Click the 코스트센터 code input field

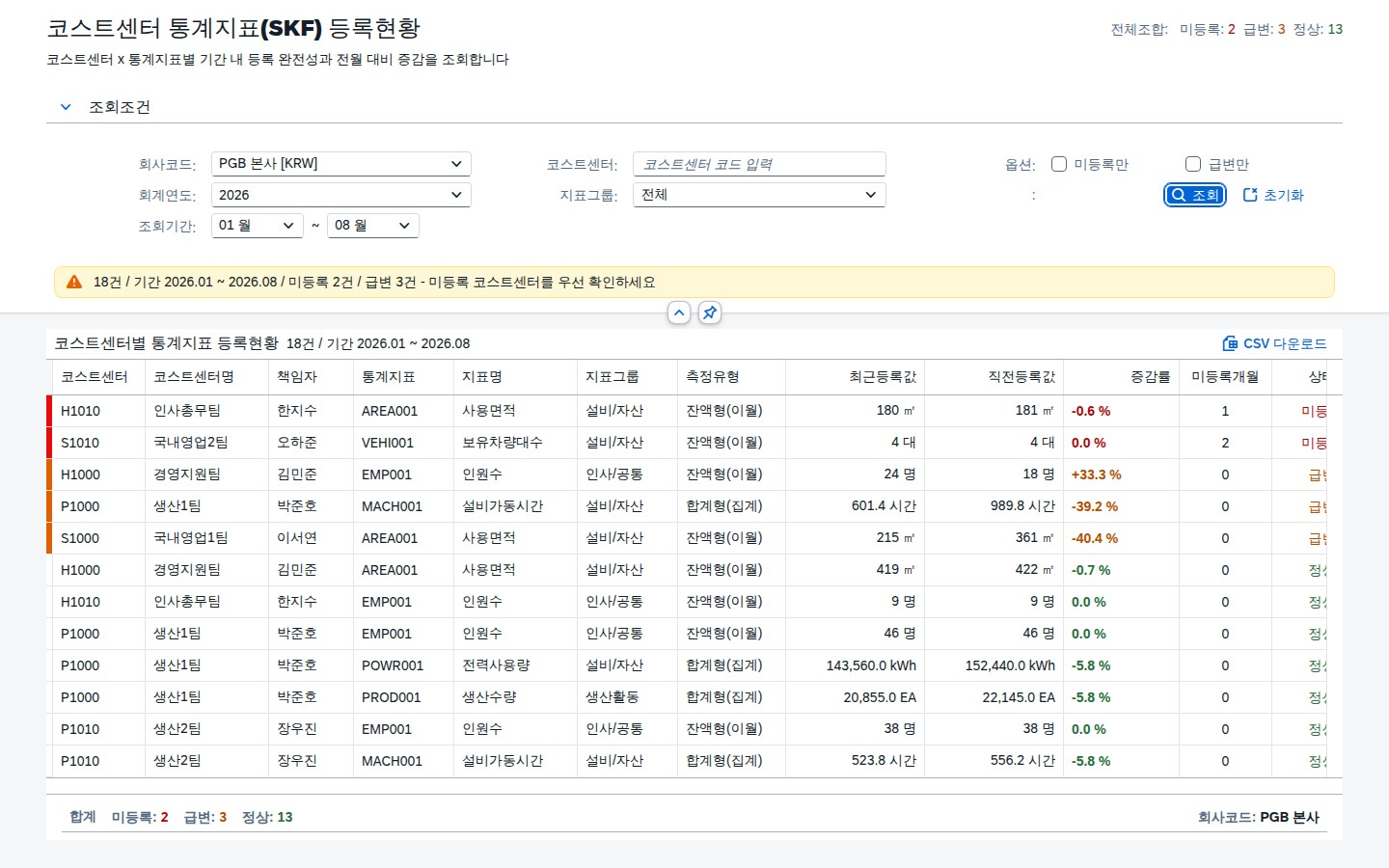click(759, 164)
